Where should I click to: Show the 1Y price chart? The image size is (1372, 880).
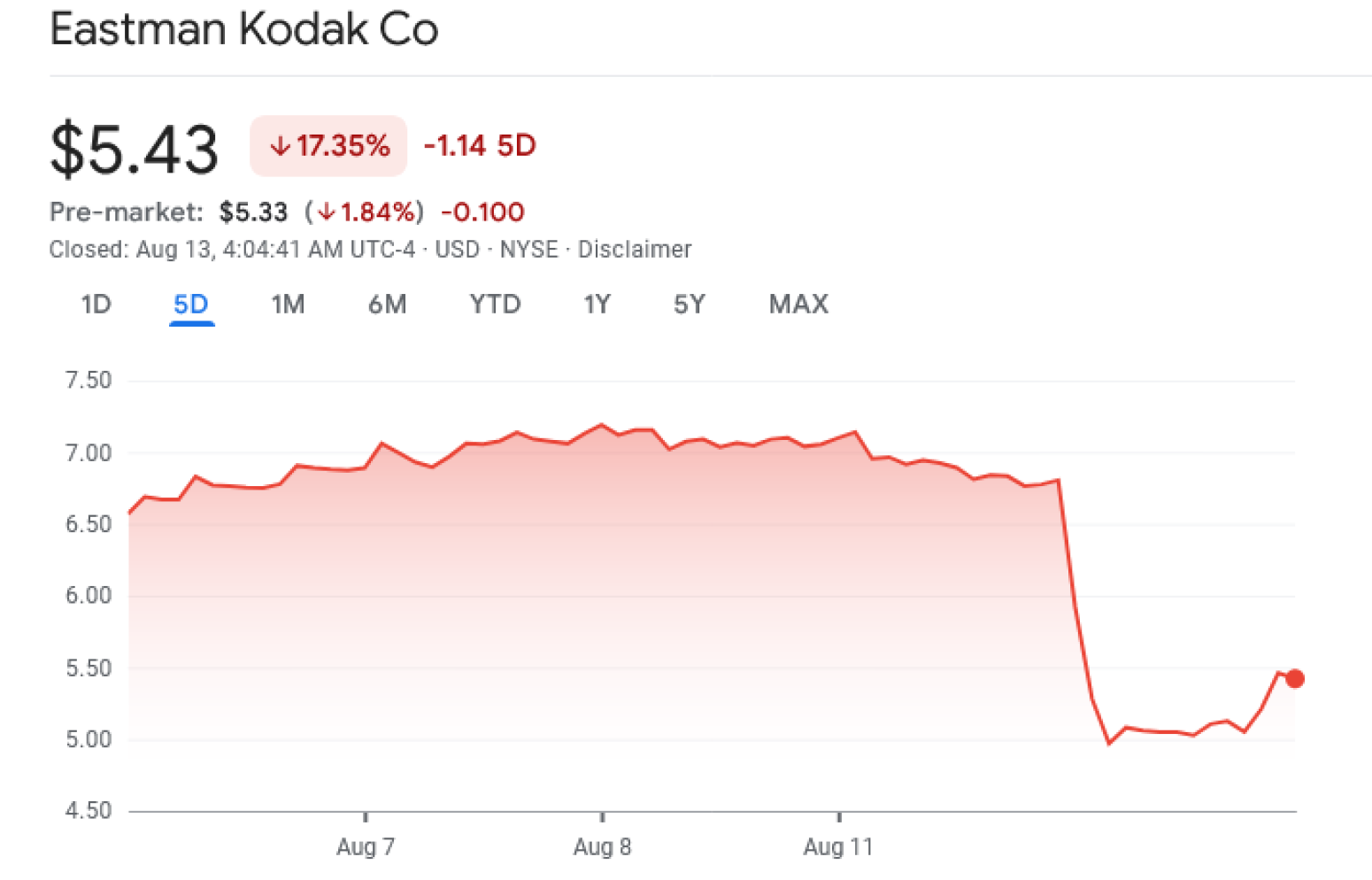click(597, 305)
